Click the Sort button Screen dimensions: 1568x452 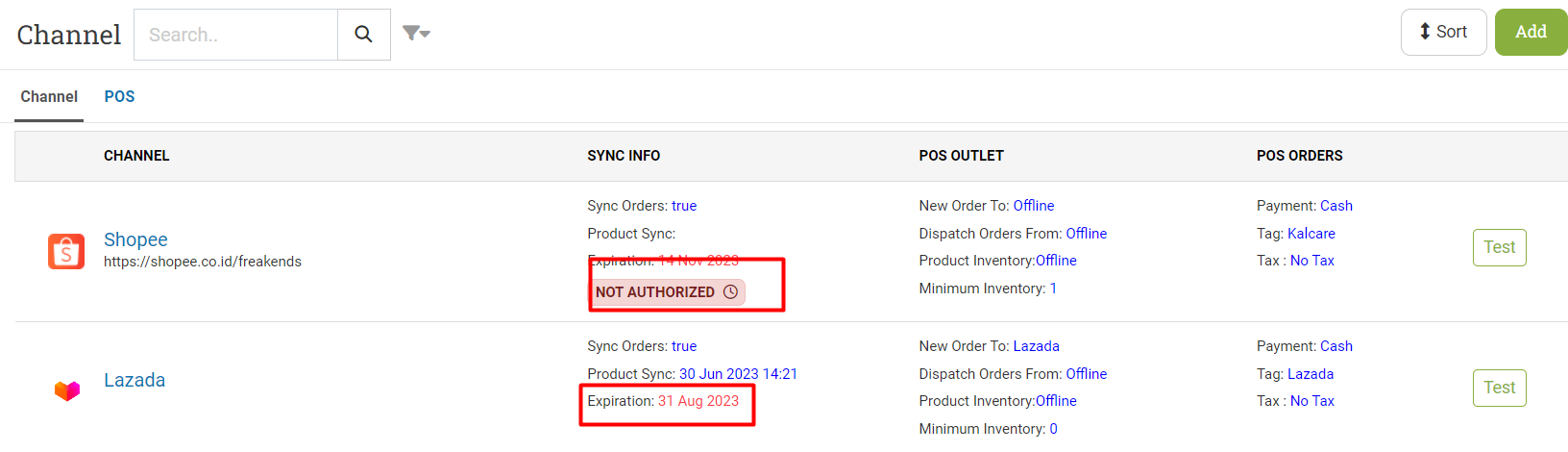[x=1444, y=32]
